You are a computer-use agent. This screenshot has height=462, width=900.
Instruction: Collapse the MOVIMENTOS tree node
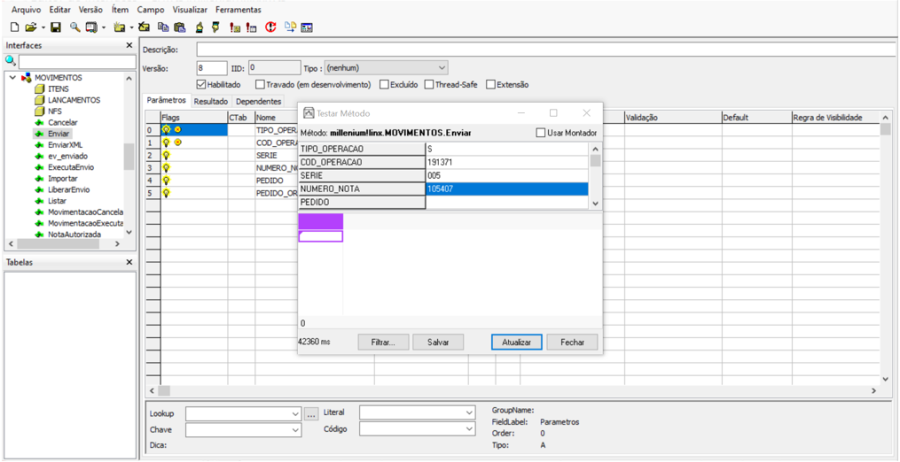pyautogui.click(x=13, y=77)
